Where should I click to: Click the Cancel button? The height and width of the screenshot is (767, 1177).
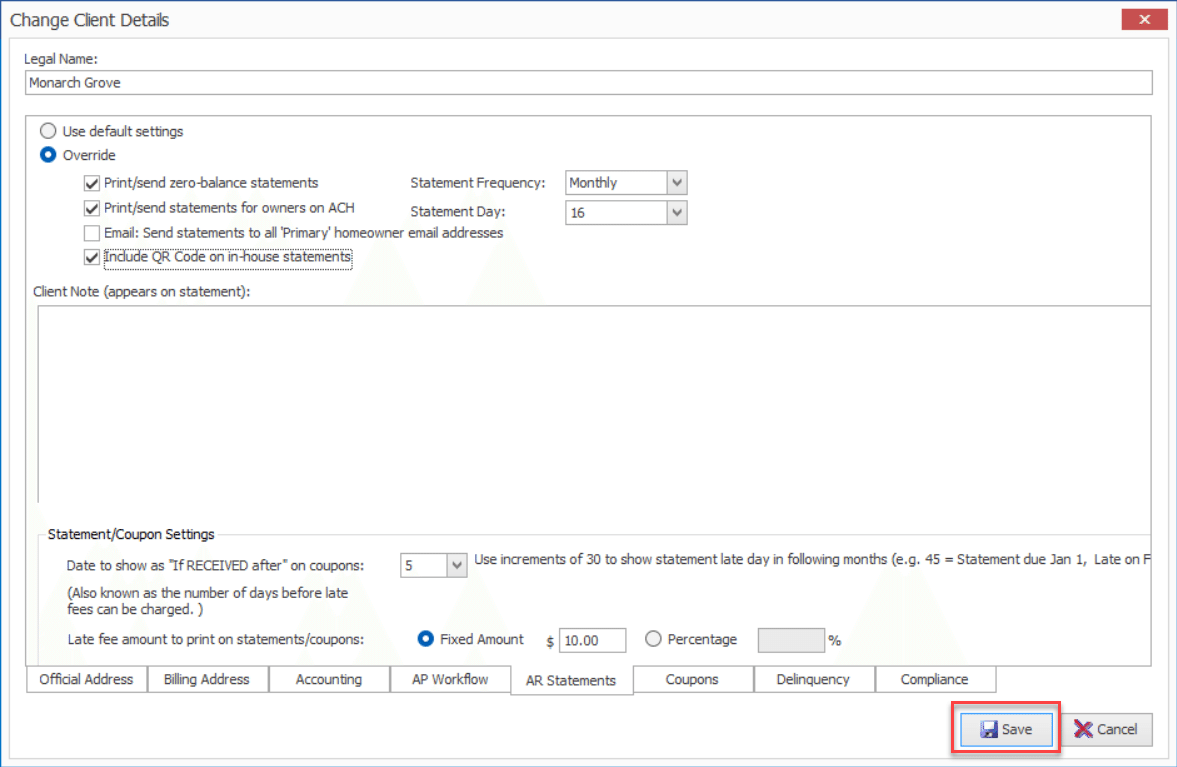[1106, 729]
